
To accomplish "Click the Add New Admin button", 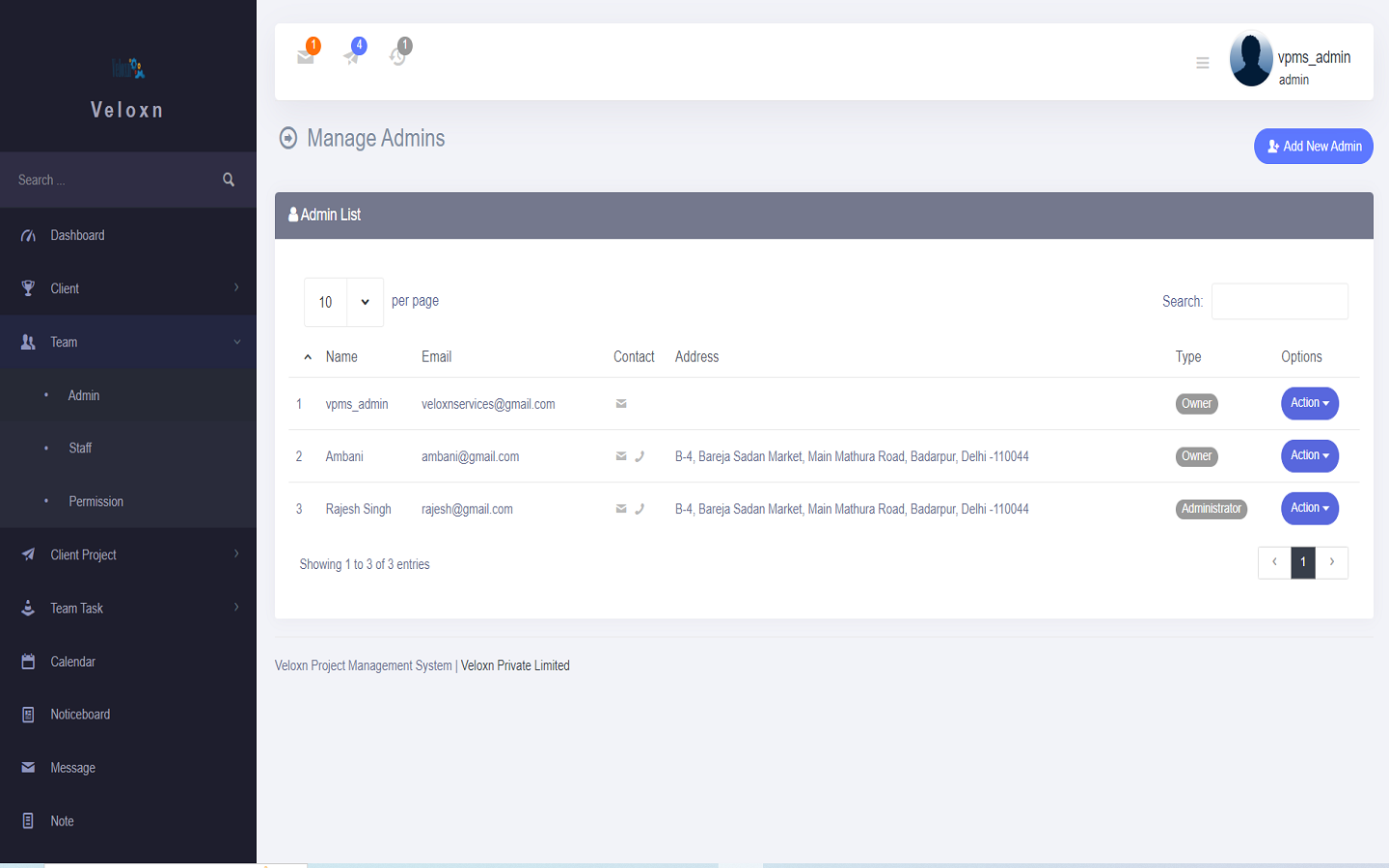I will tap(1313, 146).
